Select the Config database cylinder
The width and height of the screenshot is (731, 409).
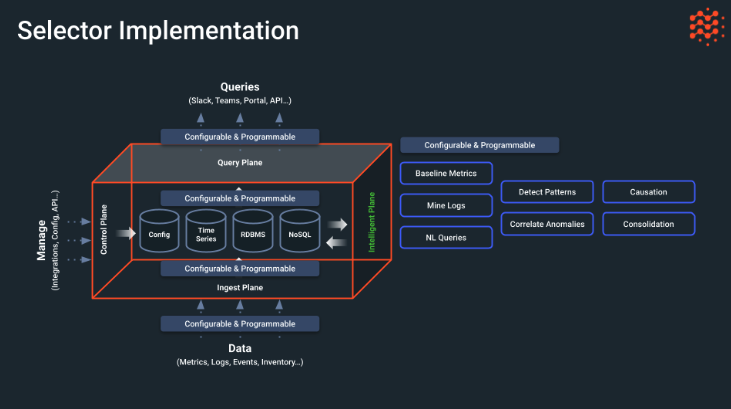(x=159, y=231)
